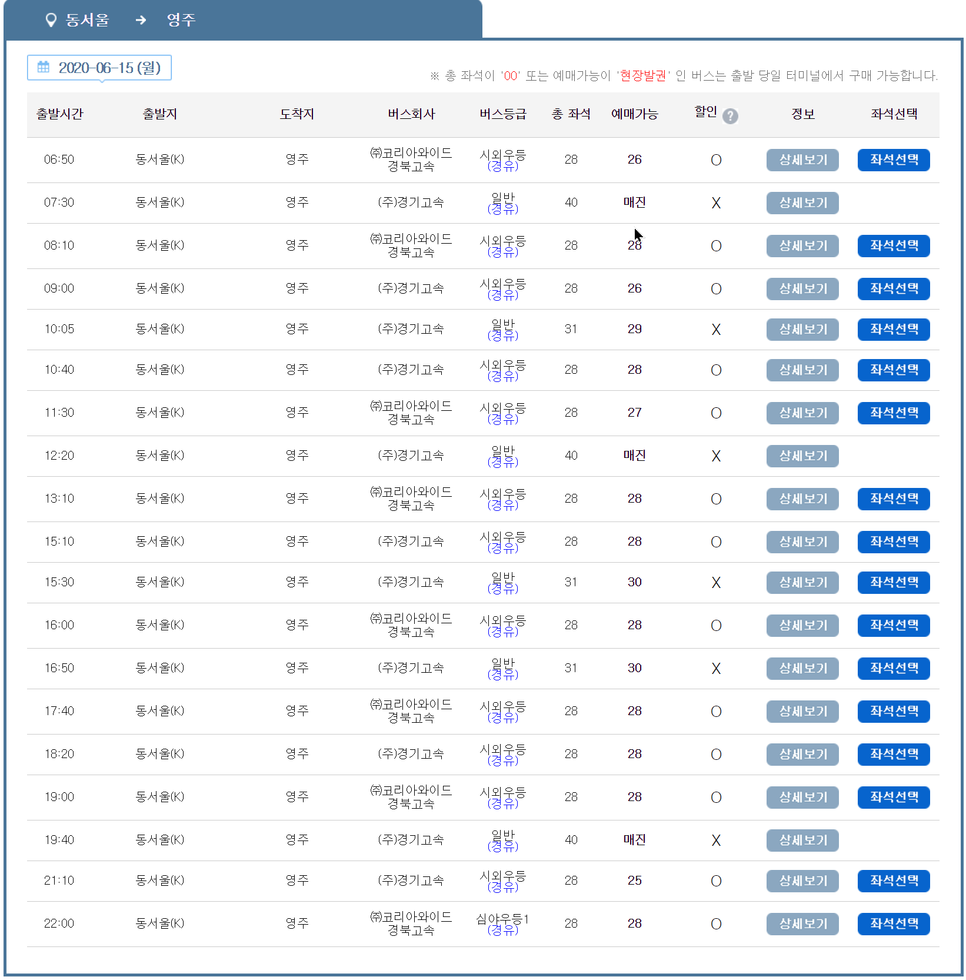966x980 pixels.
Task: Click the 예매가능 column header
Action: click(634, 114)
